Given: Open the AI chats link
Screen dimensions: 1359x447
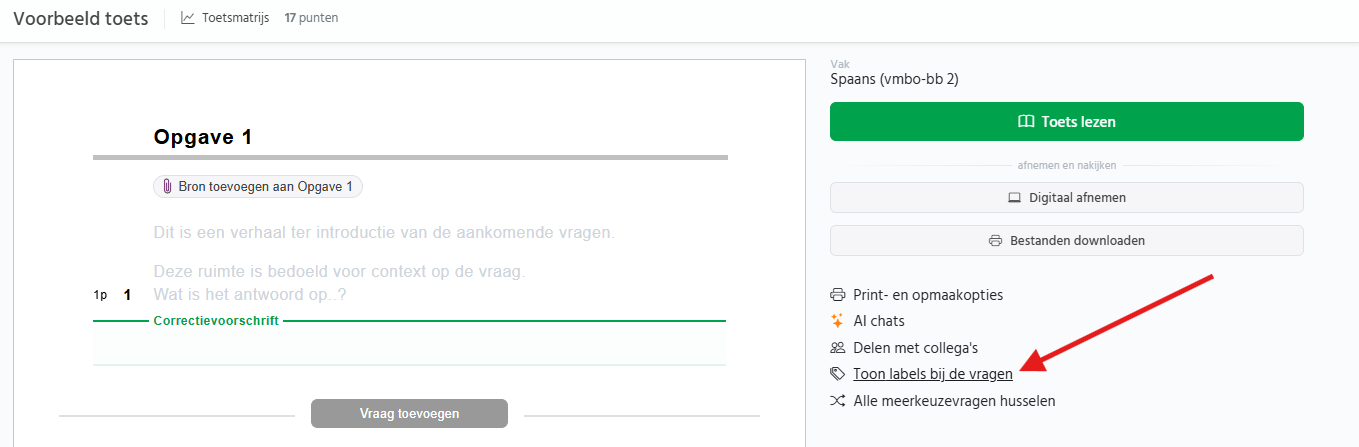Looking at the screenshot, I should [x=878, y=321].
